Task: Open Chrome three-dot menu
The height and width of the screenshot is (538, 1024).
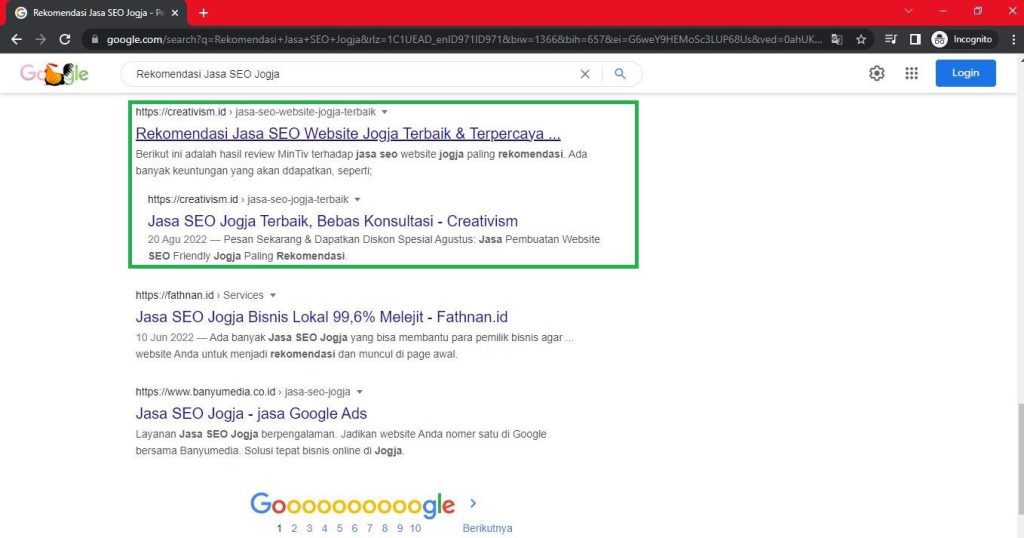Action: pos(1013,39)
